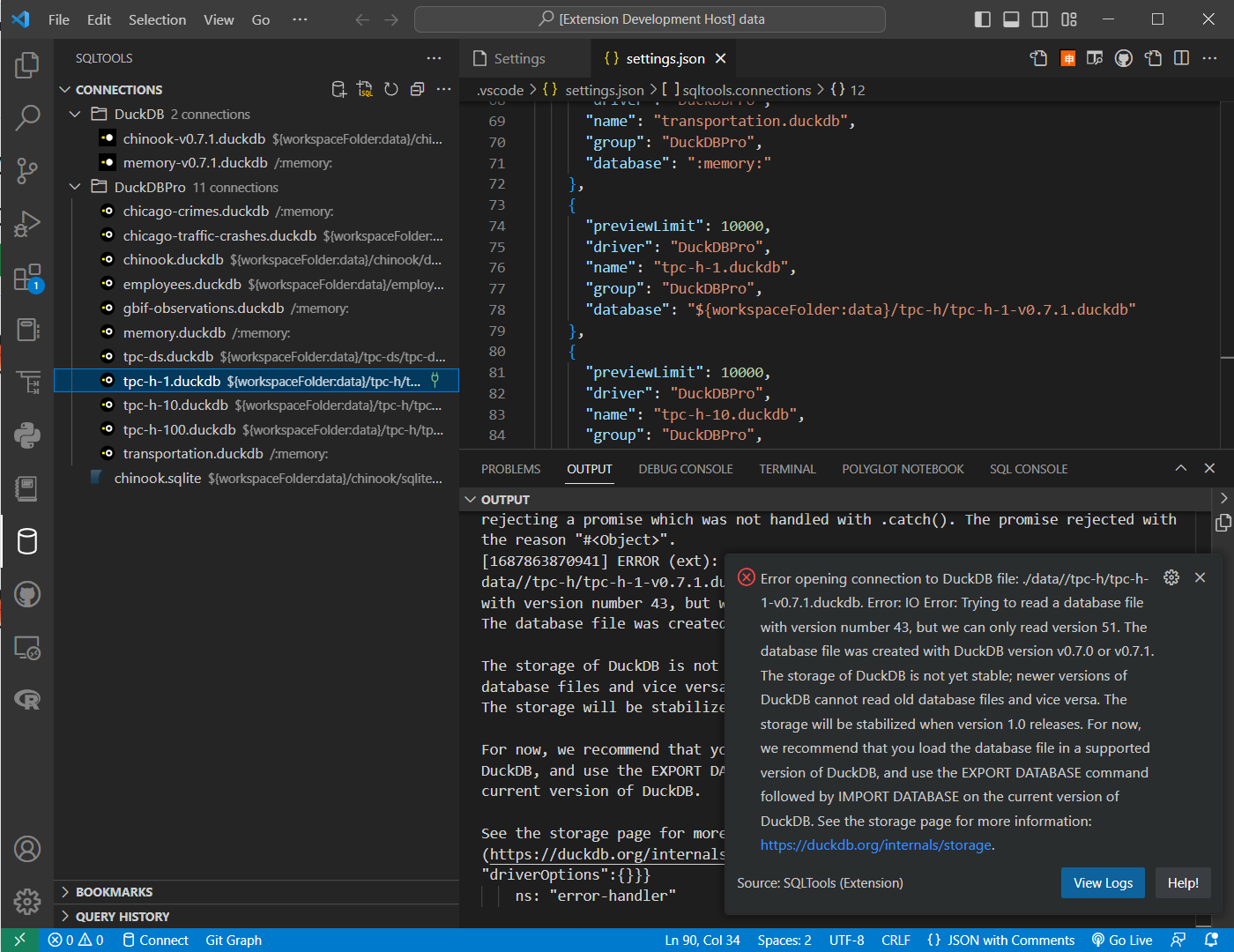The width and height of the screenshot is (1234, 952).
Task: Open the GitHub activity bar icon
Action: point(27,594)
